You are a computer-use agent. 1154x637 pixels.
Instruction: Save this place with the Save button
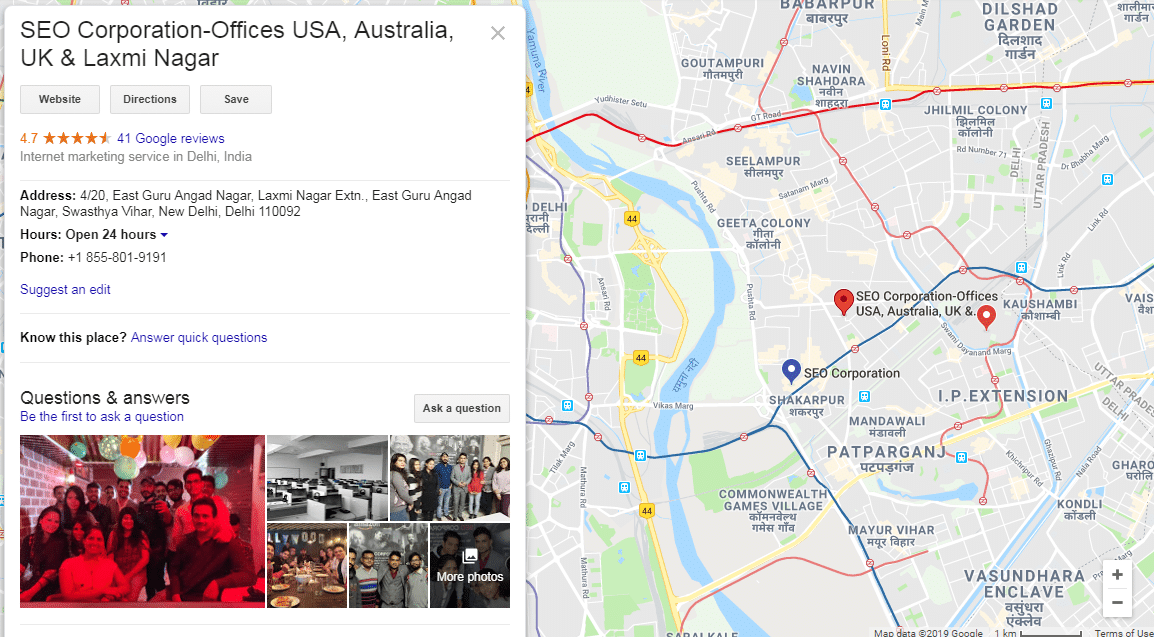coord(236,99)
